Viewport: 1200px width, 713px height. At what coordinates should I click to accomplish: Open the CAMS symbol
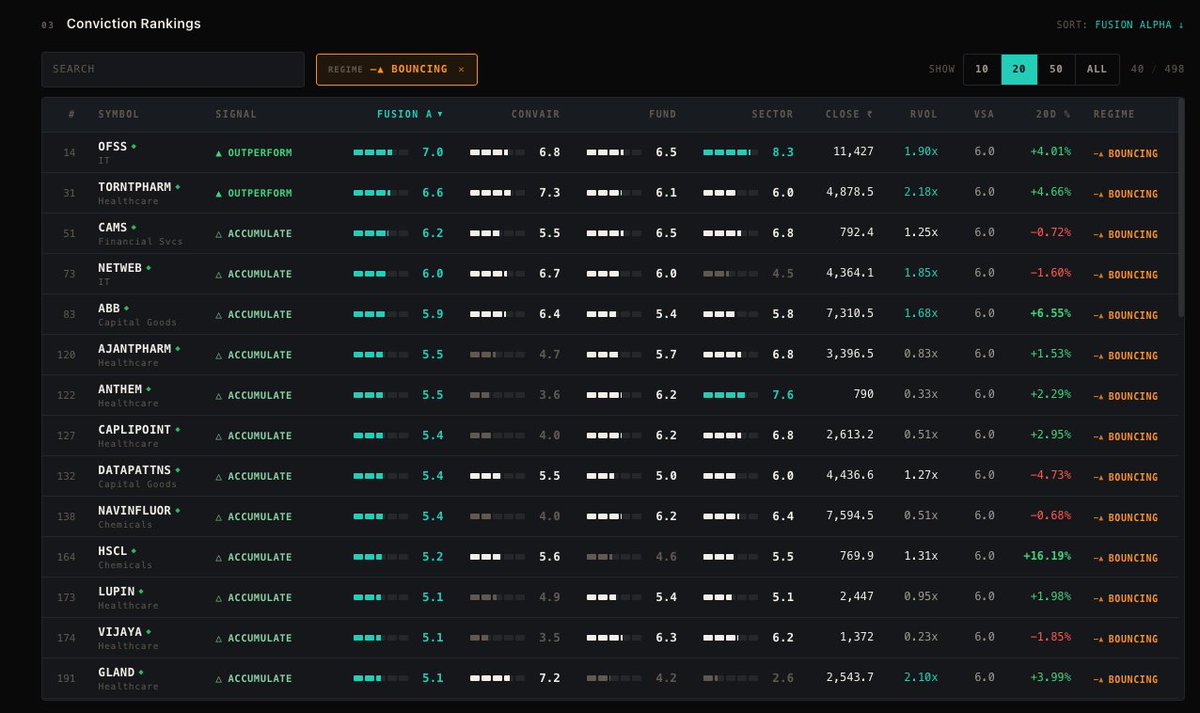tap(112, 227)
